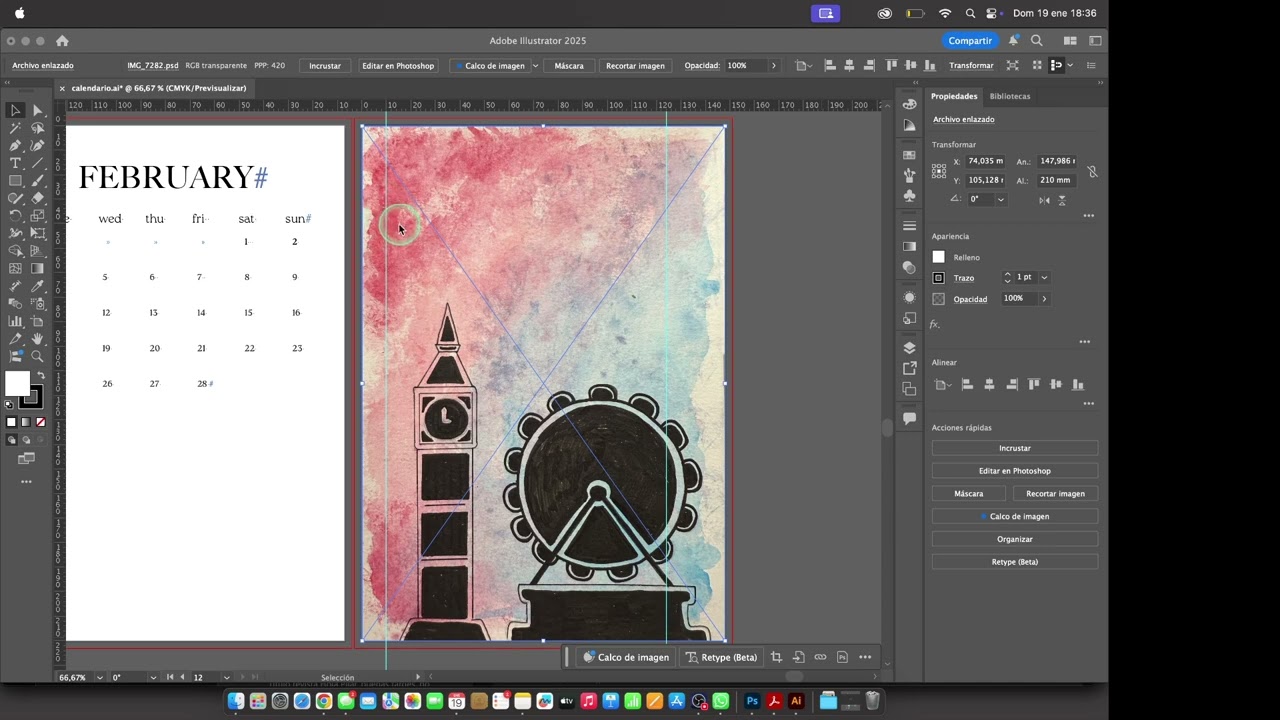
Task: Switch to the Bibliotecas tab
Action: [x=1009, y=96]
